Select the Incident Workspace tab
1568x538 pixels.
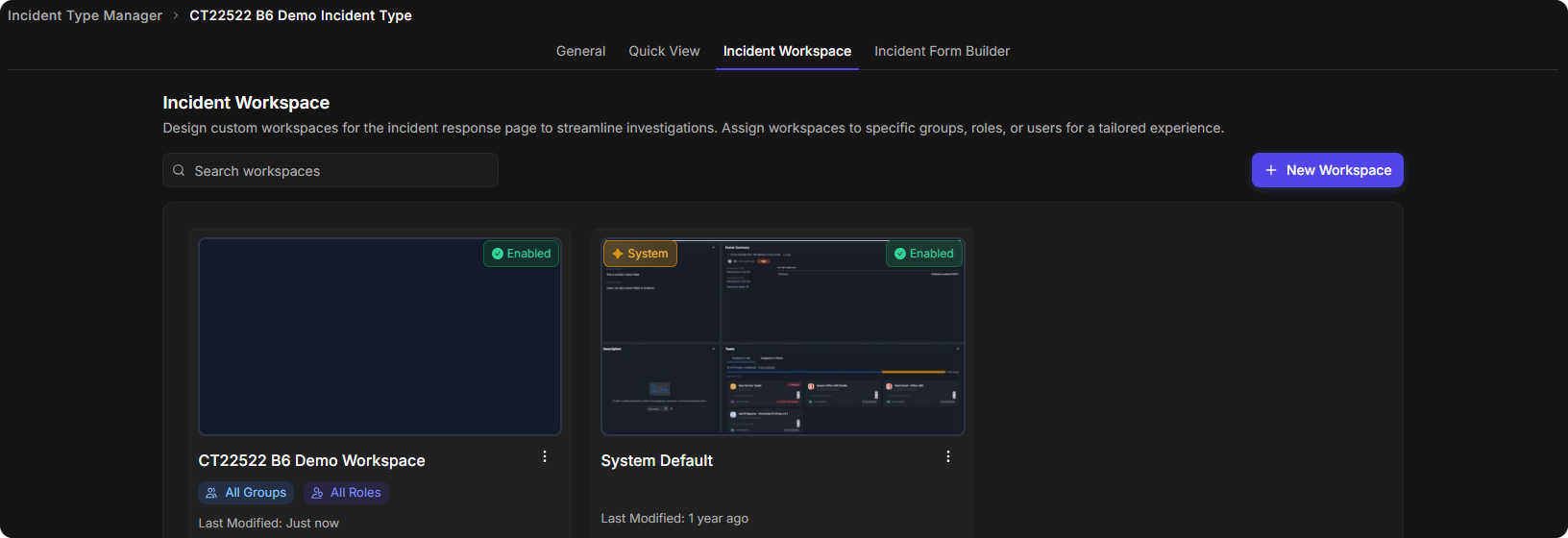coord(787,51)
